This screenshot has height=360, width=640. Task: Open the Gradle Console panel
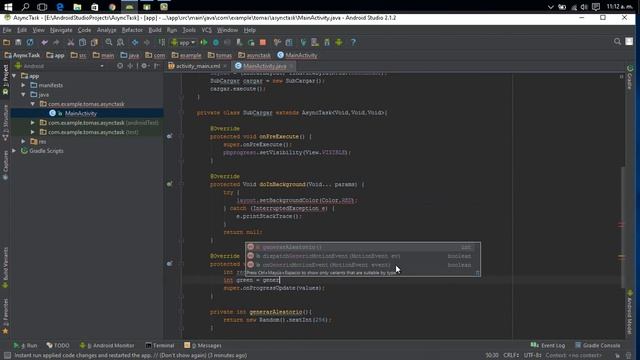597,345
